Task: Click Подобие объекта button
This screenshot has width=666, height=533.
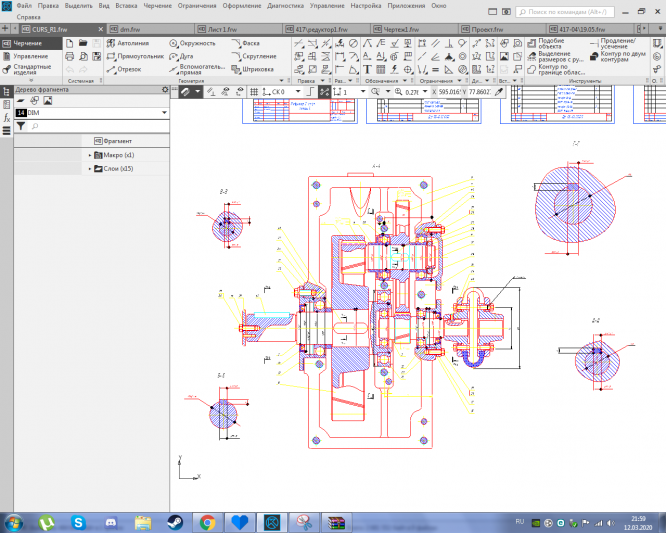Action: [554, 44]
